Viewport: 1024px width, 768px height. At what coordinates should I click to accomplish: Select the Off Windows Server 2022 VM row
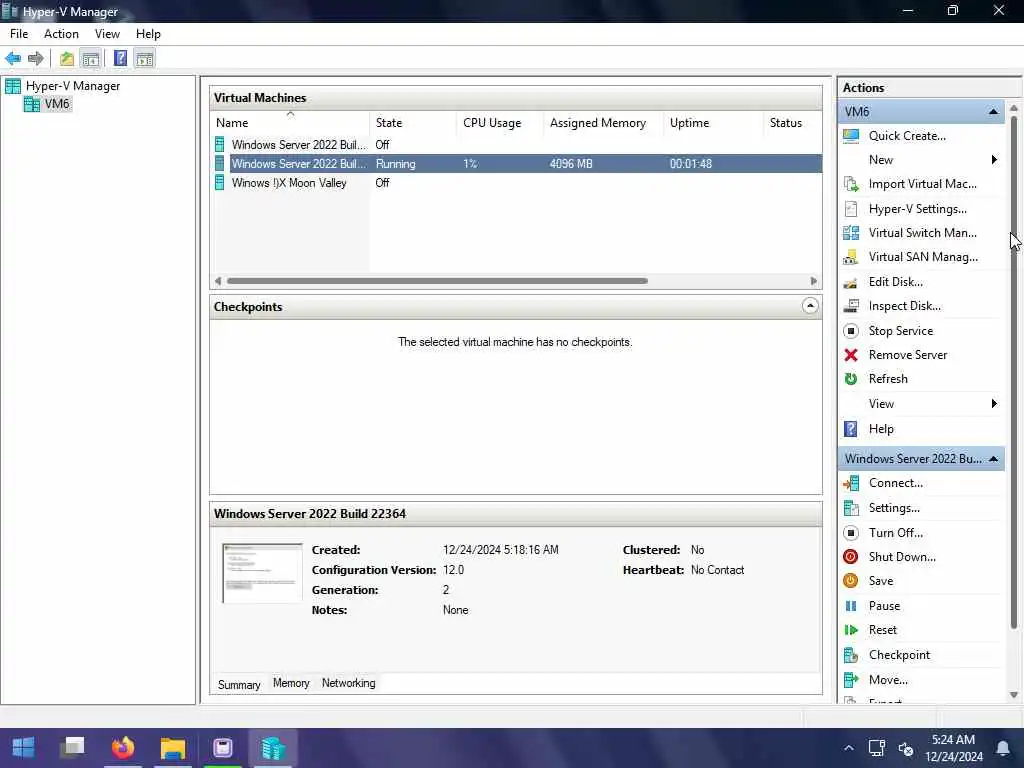pyautogui.click(x=517, y=145)
